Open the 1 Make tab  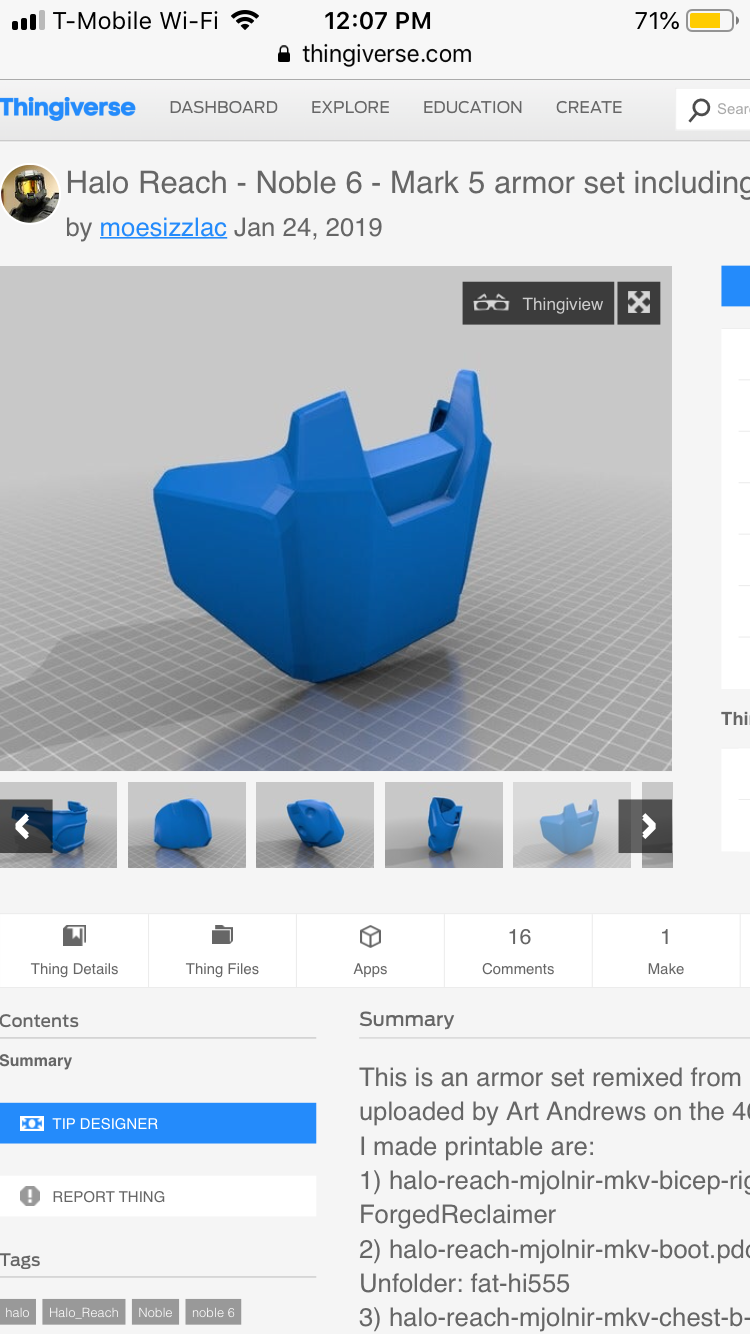(665, 950)
